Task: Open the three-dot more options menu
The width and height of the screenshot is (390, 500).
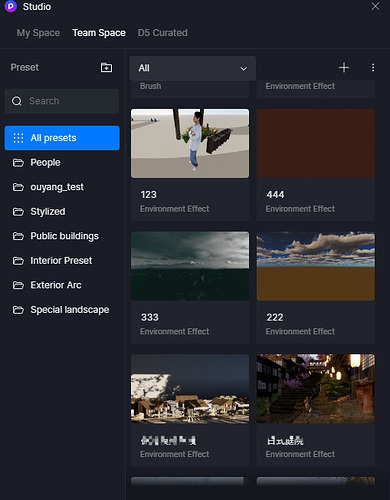Action: (x=373, y=68)
